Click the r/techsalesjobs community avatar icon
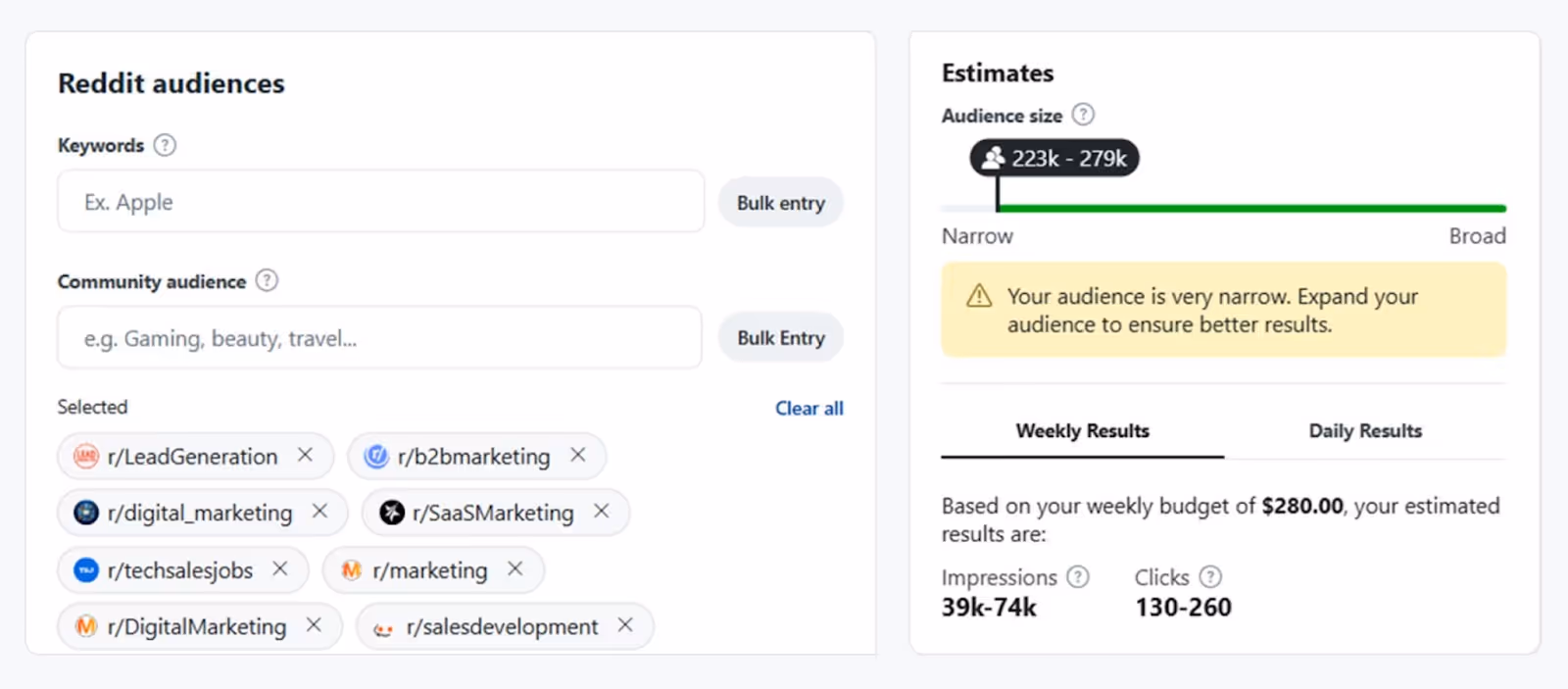Screen dimensions: 1568x689 point(86,569)
